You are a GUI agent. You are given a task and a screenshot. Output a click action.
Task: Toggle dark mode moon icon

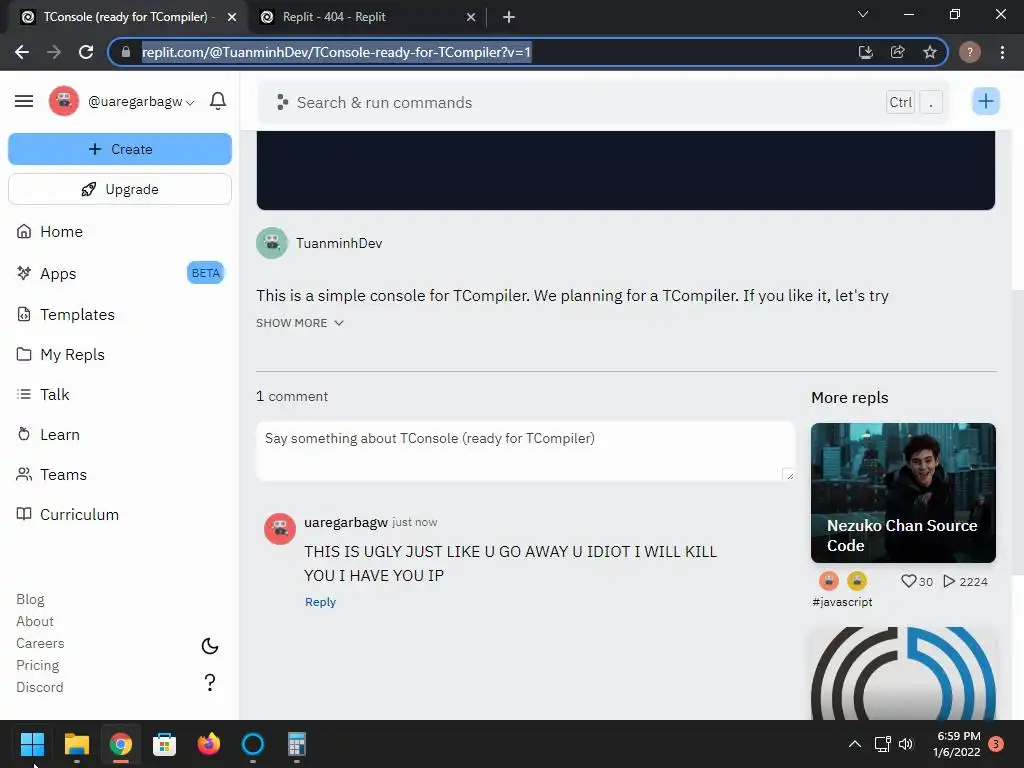point(210,646)
